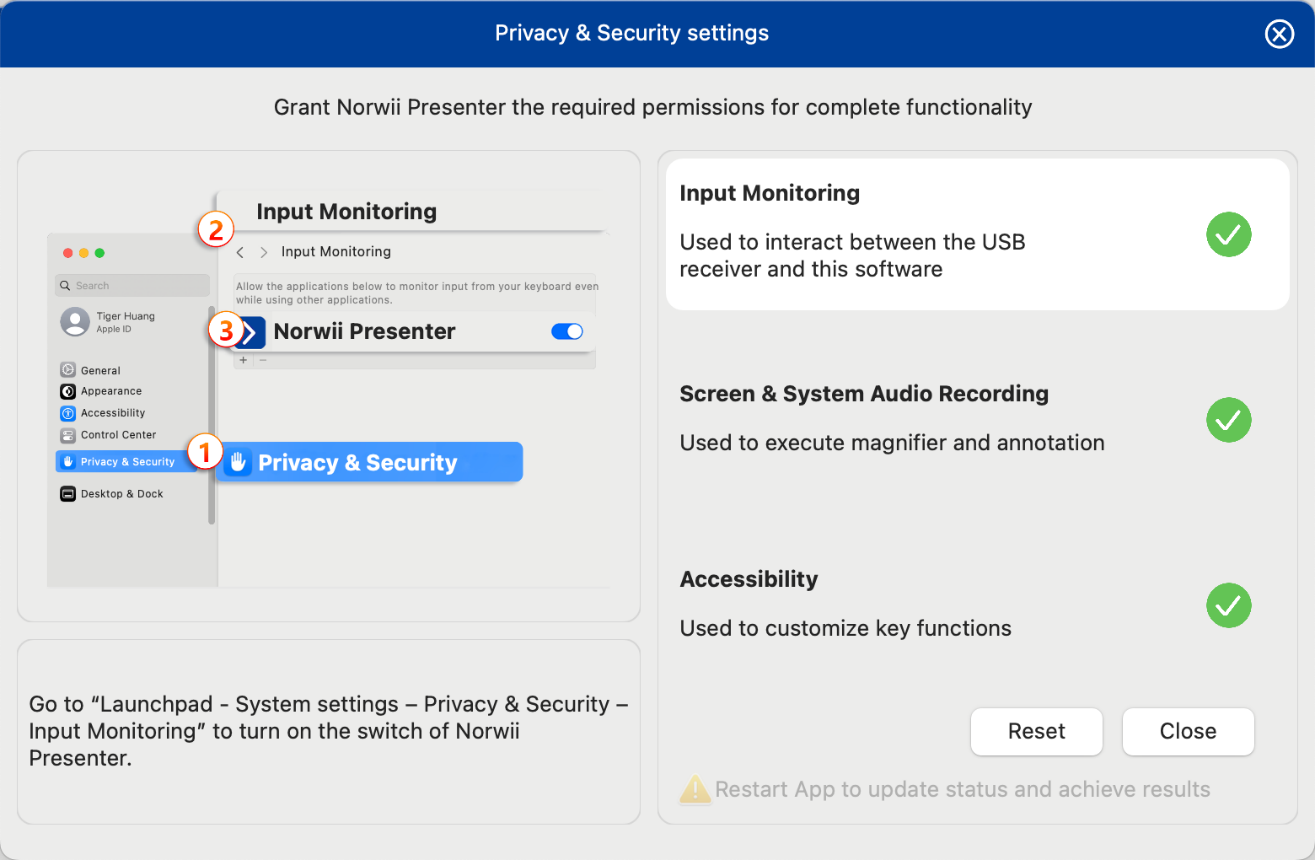Select the Input Monitoring permission row

(x=977, y=234)
